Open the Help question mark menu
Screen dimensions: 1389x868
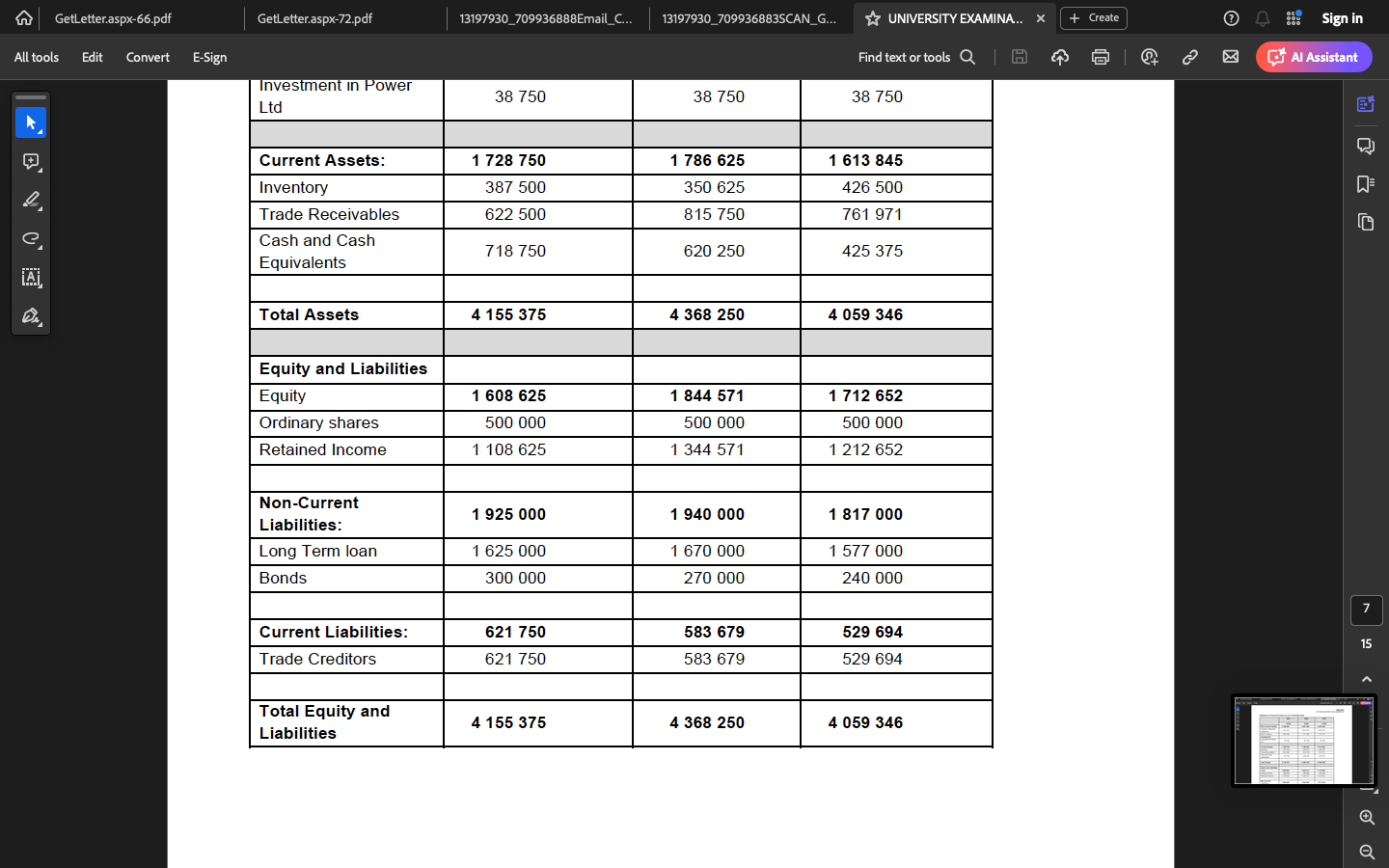click(1231, 18)
